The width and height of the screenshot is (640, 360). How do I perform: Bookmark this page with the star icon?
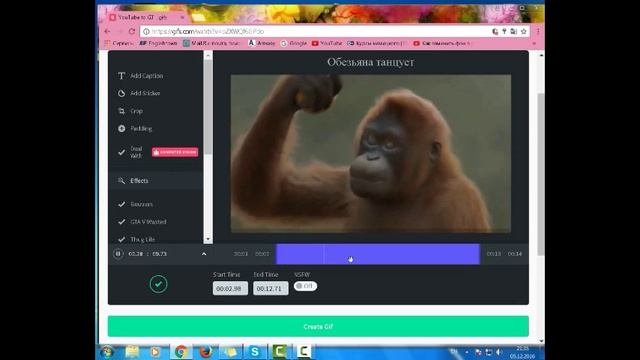pos(524,31)
